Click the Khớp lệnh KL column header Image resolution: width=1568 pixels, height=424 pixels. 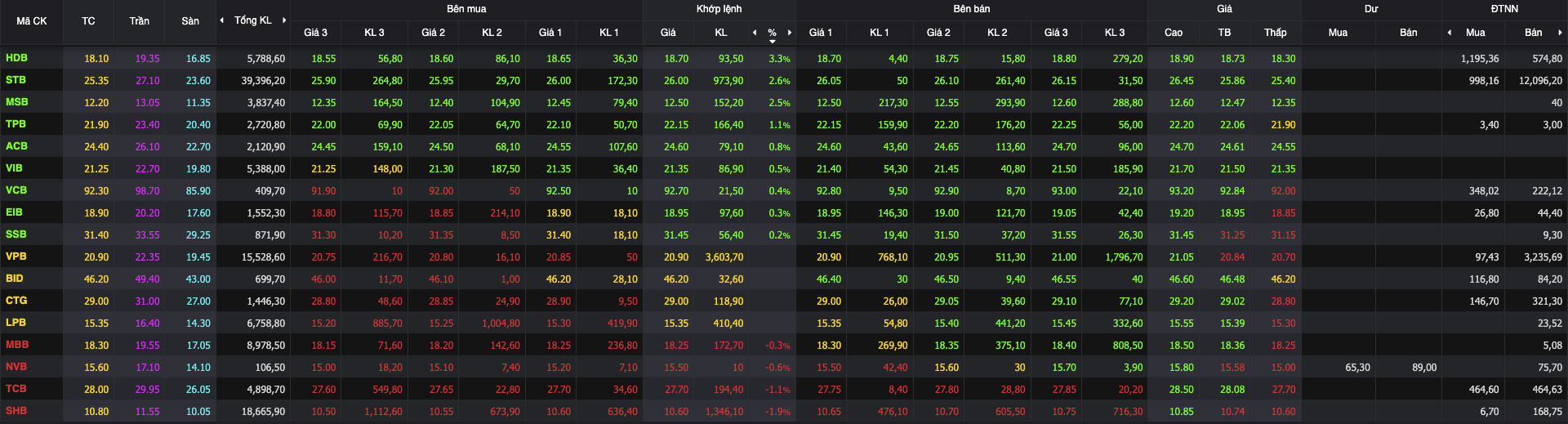click(x=721, y=33)
